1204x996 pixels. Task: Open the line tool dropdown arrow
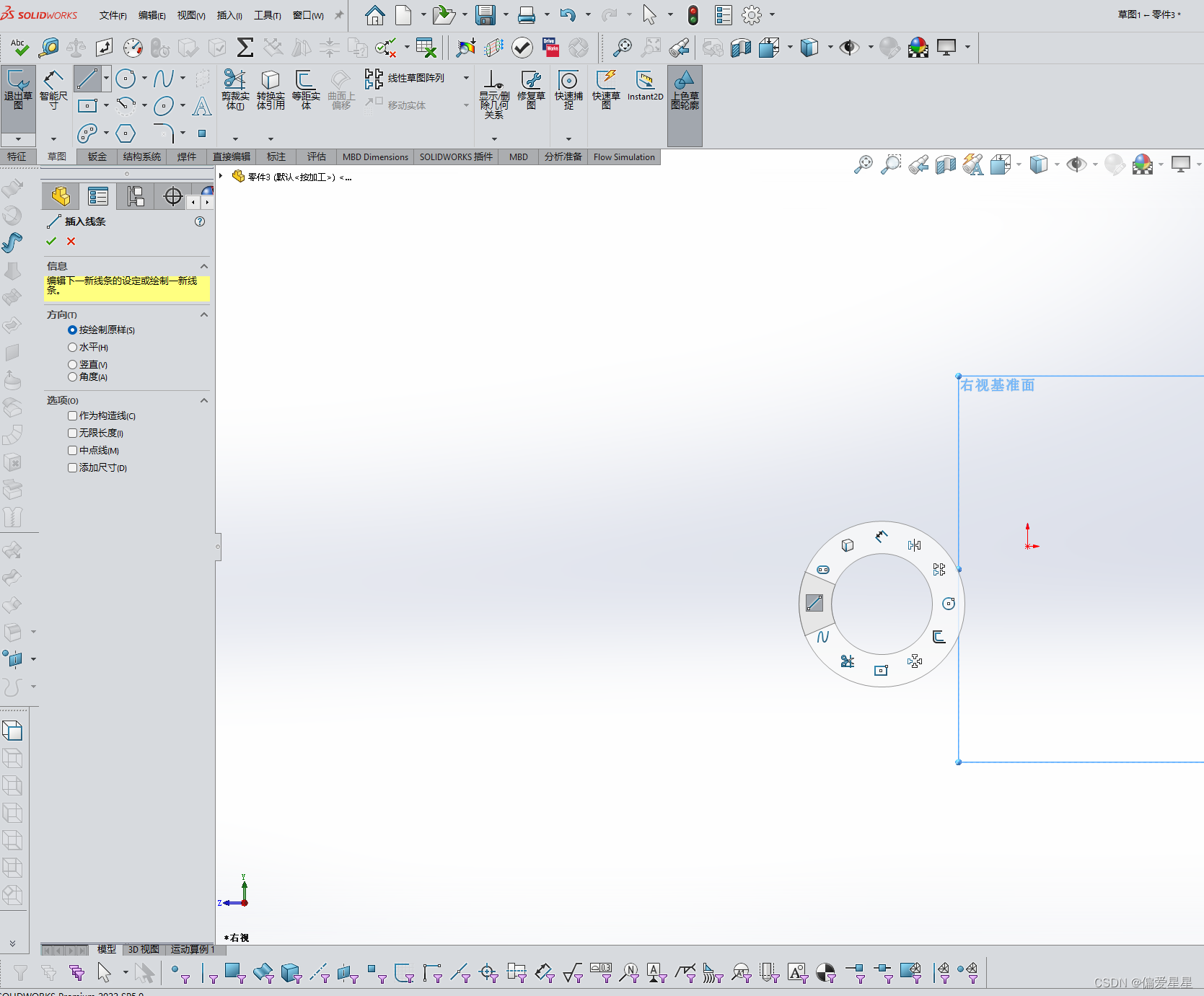[106, 78]
